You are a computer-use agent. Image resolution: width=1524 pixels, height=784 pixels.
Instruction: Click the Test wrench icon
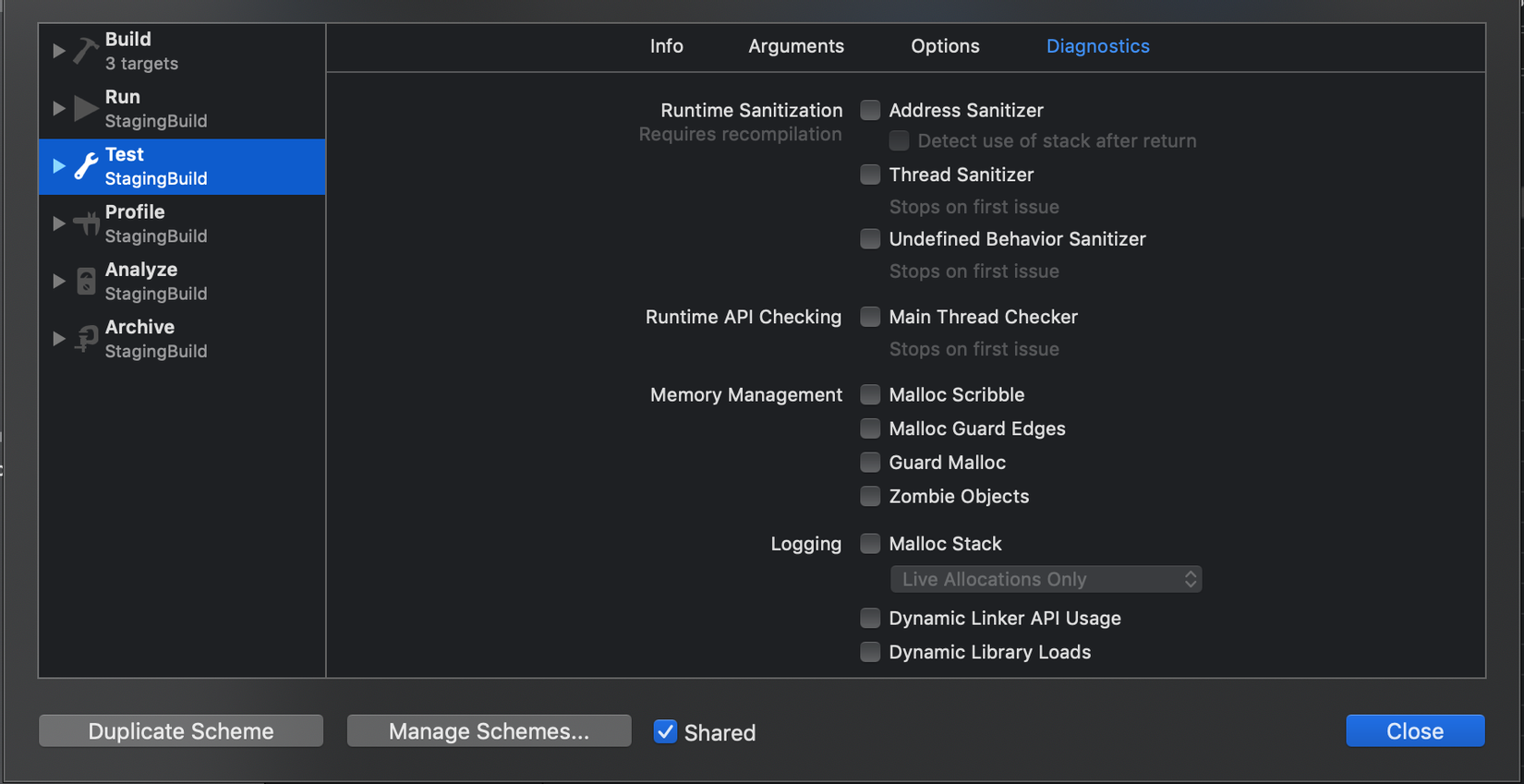point(86,166)
